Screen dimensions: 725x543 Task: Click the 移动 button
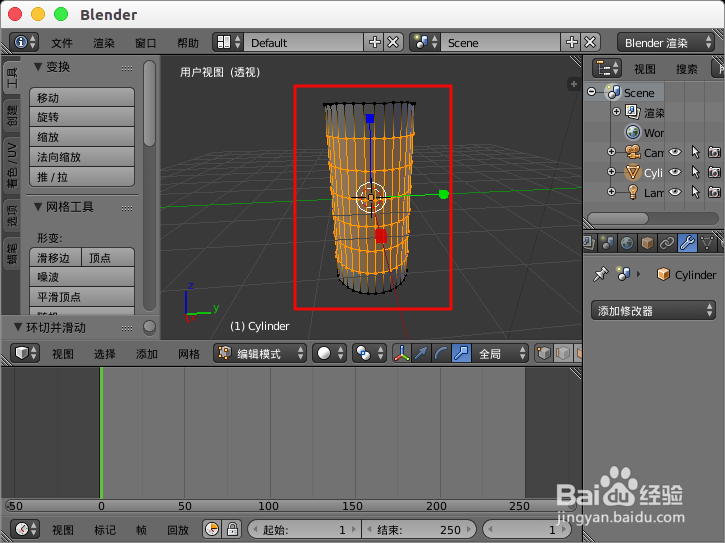[82, 98]
